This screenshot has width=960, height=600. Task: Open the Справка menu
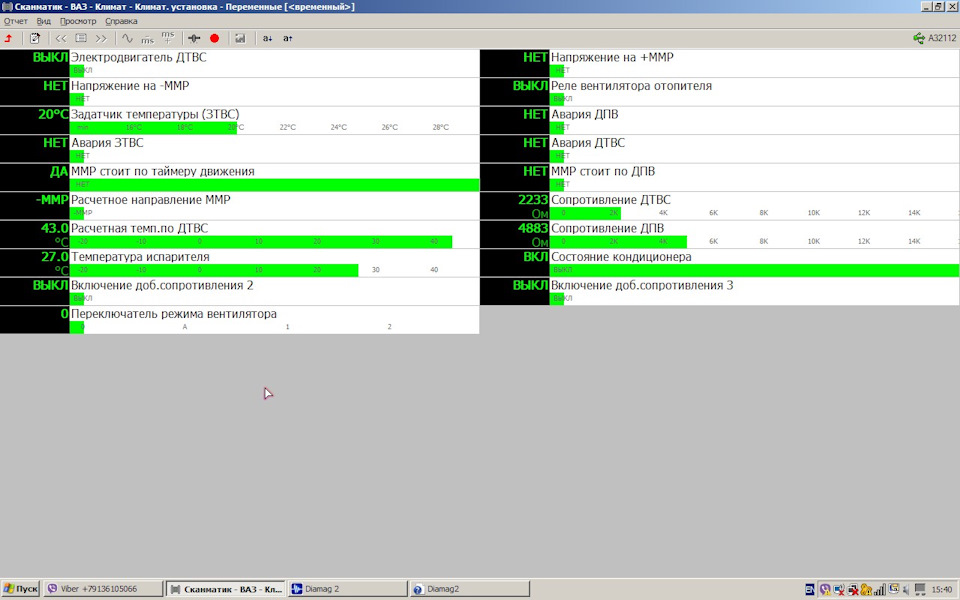[121, 21]
